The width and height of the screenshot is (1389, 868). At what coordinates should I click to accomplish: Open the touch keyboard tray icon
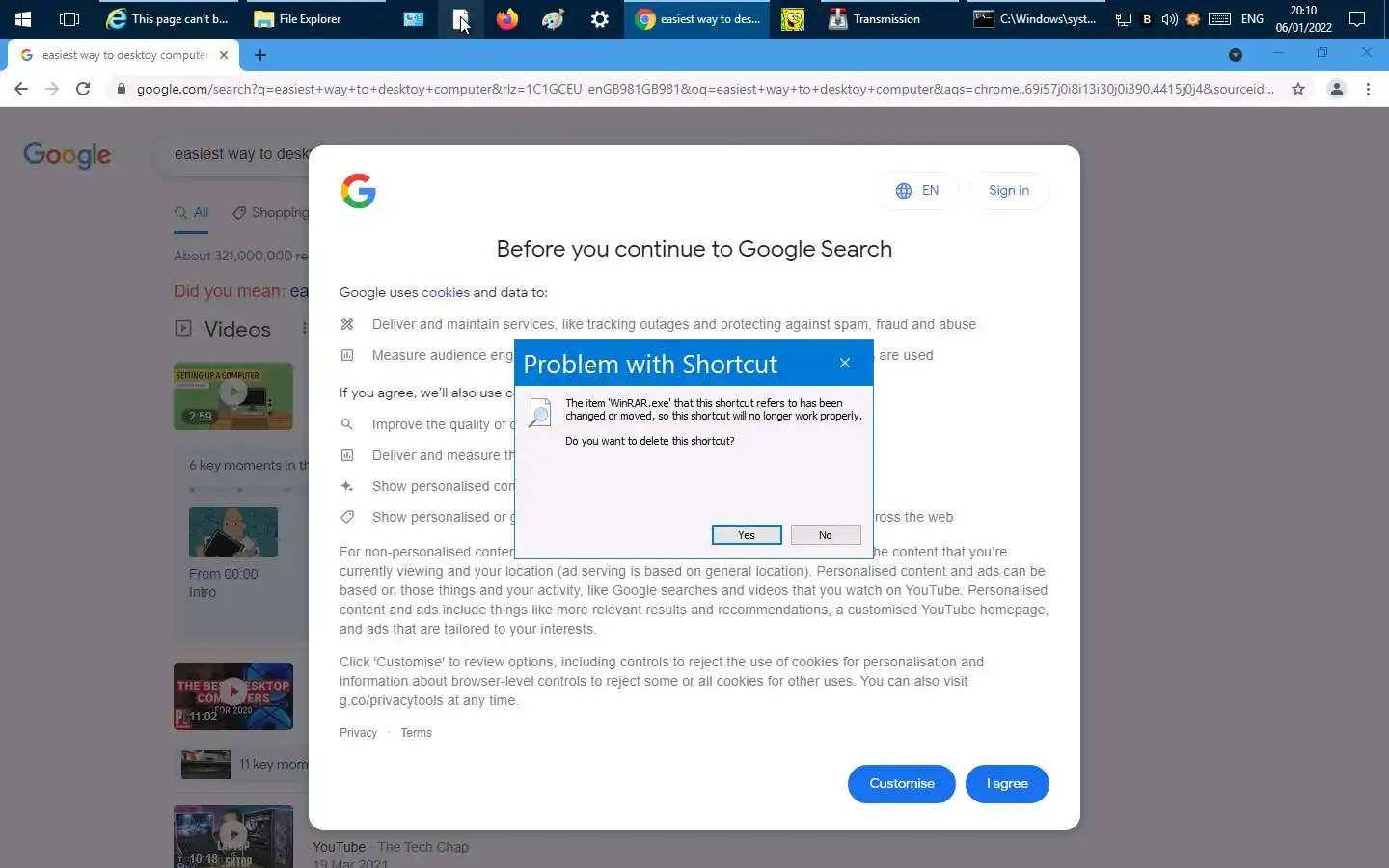tap(1220, 18)
